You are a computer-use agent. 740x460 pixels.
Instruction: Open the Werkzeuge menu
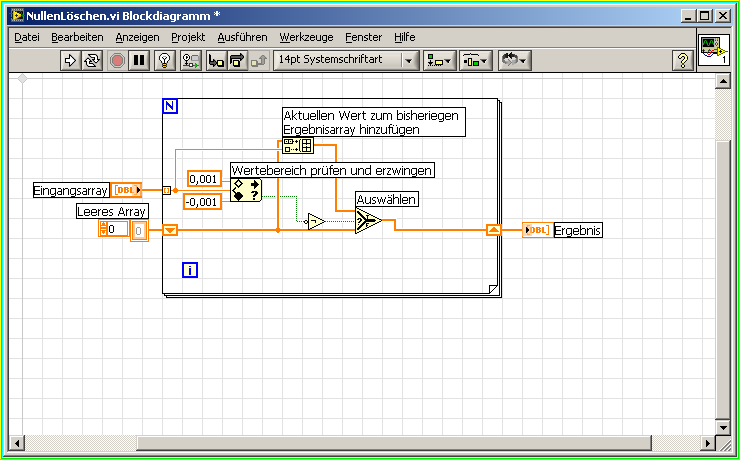tap(306, 37)
